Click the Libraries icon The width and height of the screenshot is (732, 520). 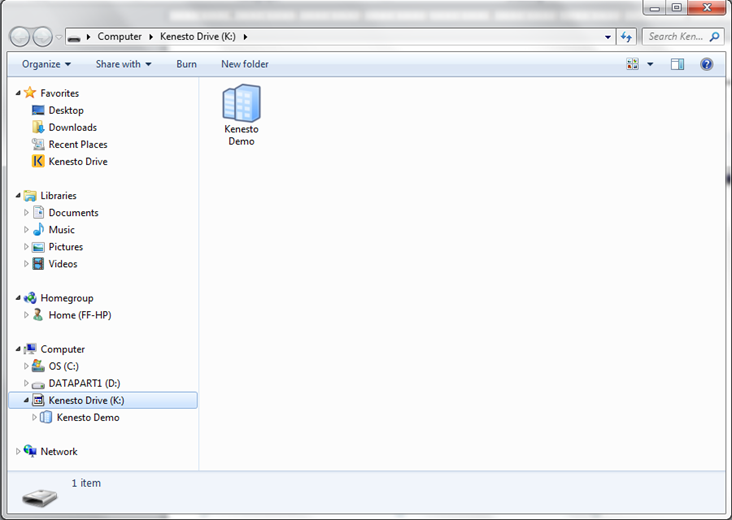tap(30, 195)
